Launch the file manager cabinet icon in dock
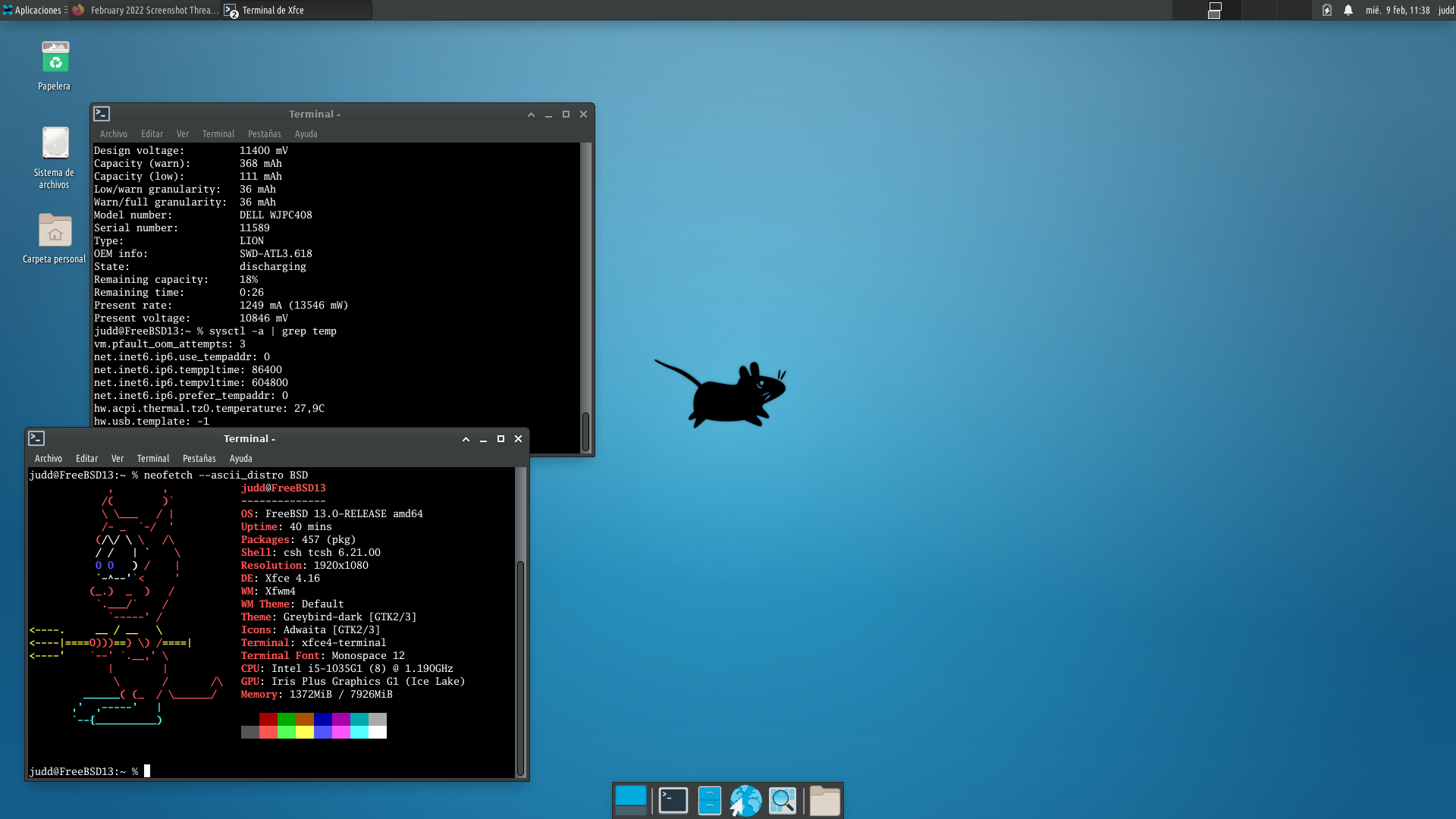This screenshot has width=1456, height=819. (709, 800)
